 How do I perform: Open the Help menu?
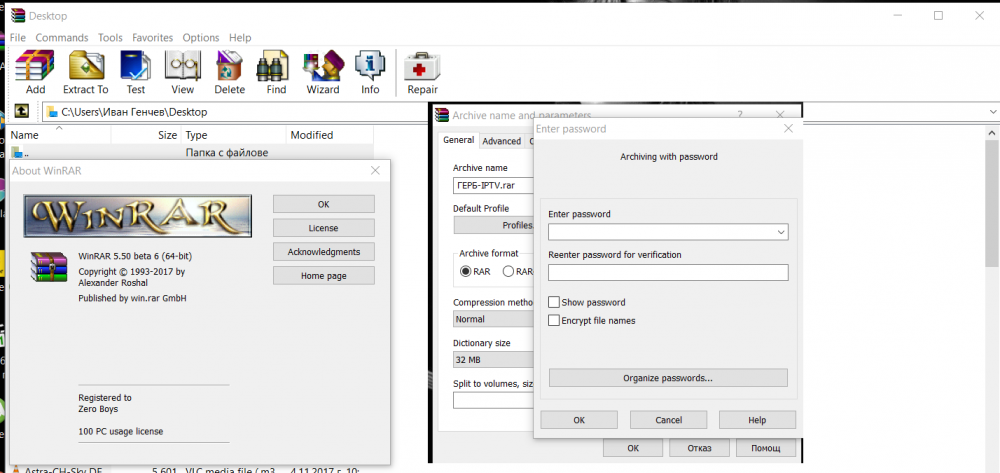point(240,38)
